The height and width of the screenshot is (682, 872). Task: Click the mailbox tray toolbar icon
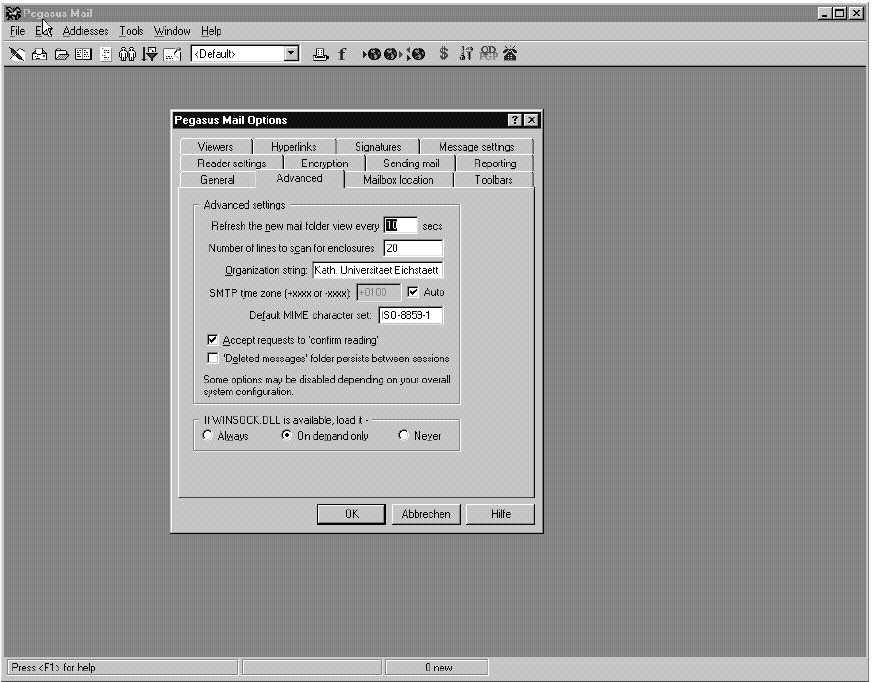point(39,54)
